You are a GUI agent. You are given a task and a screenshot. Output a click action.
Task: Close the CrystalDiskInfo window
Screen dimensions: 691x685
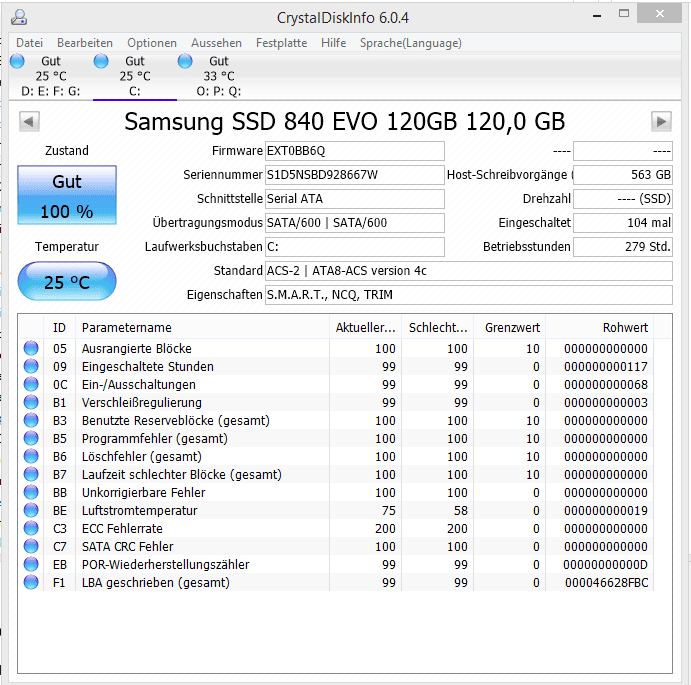tap(660, 14)
